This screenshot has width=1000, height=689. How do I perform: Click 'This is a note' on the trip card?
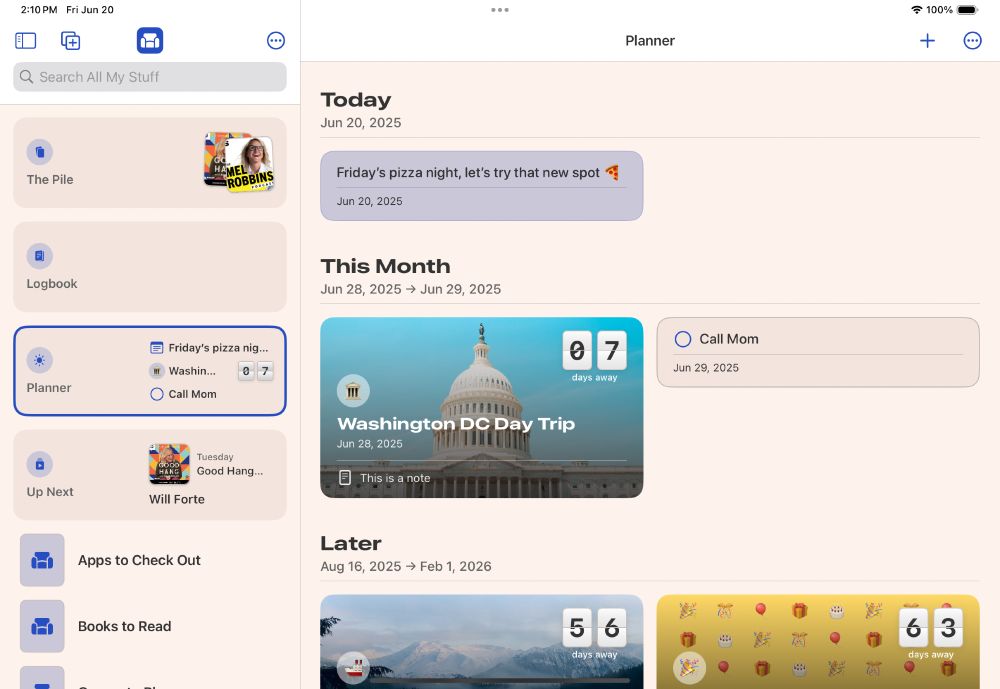[x=395, y=478]
